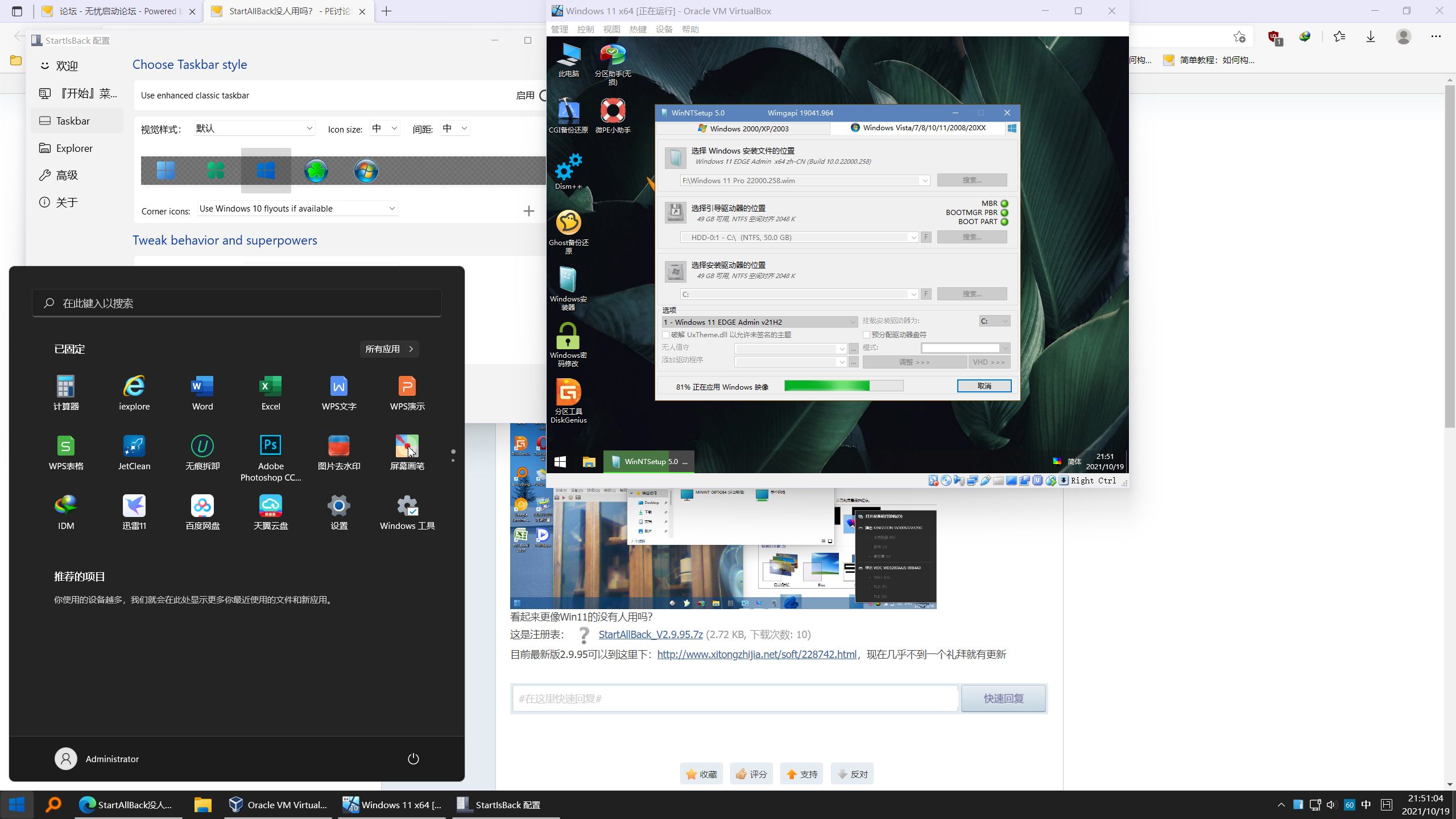Select the Windows 10 logo start button style
Image resolution: width=1456 pixels, height=819 pixels.
click(x=266, y=170)
